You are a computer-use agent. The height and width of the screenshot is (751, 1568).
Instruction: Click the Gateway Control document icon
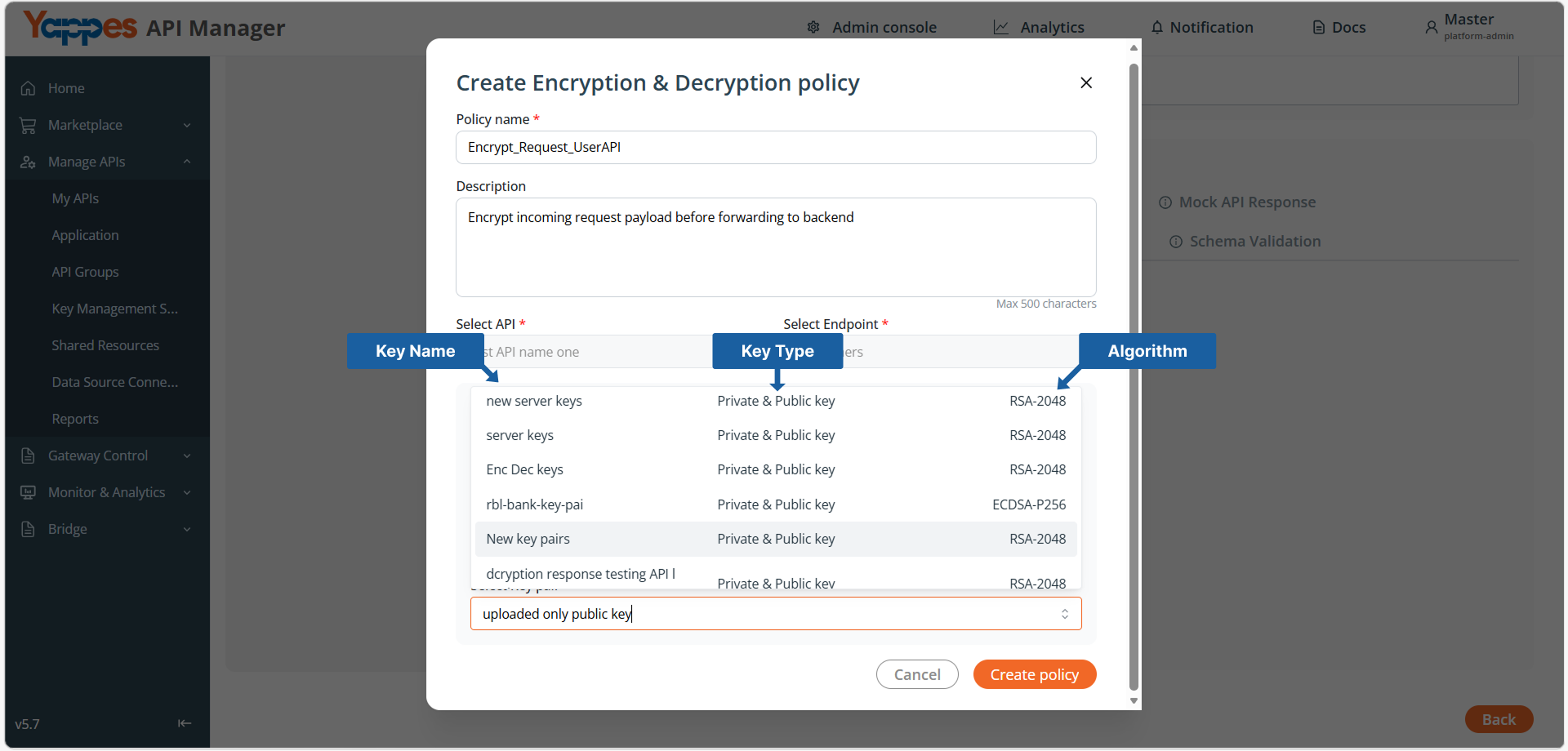point(28,455)
